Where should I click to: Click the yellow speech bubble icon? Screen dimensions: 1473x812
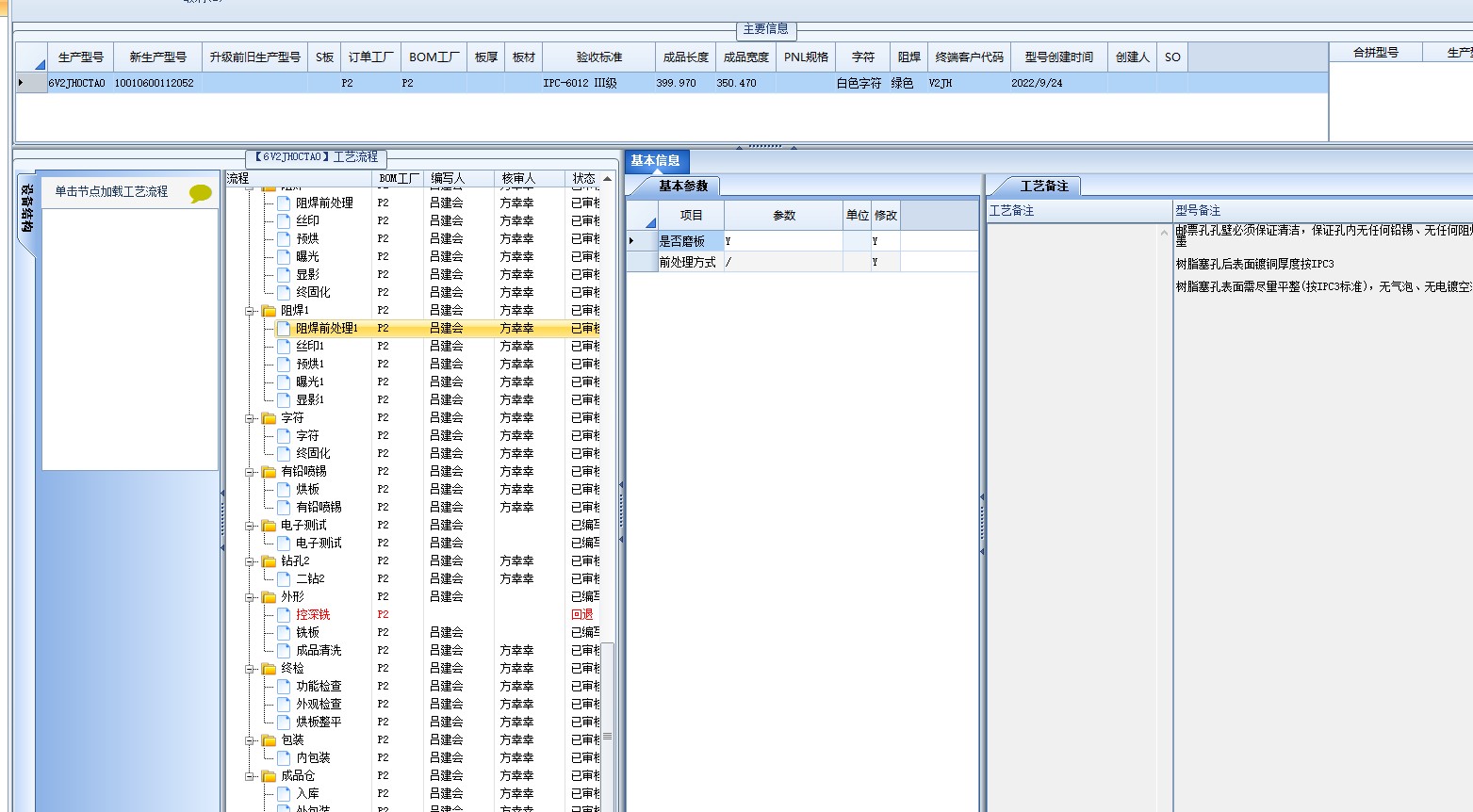coord(201,193)
